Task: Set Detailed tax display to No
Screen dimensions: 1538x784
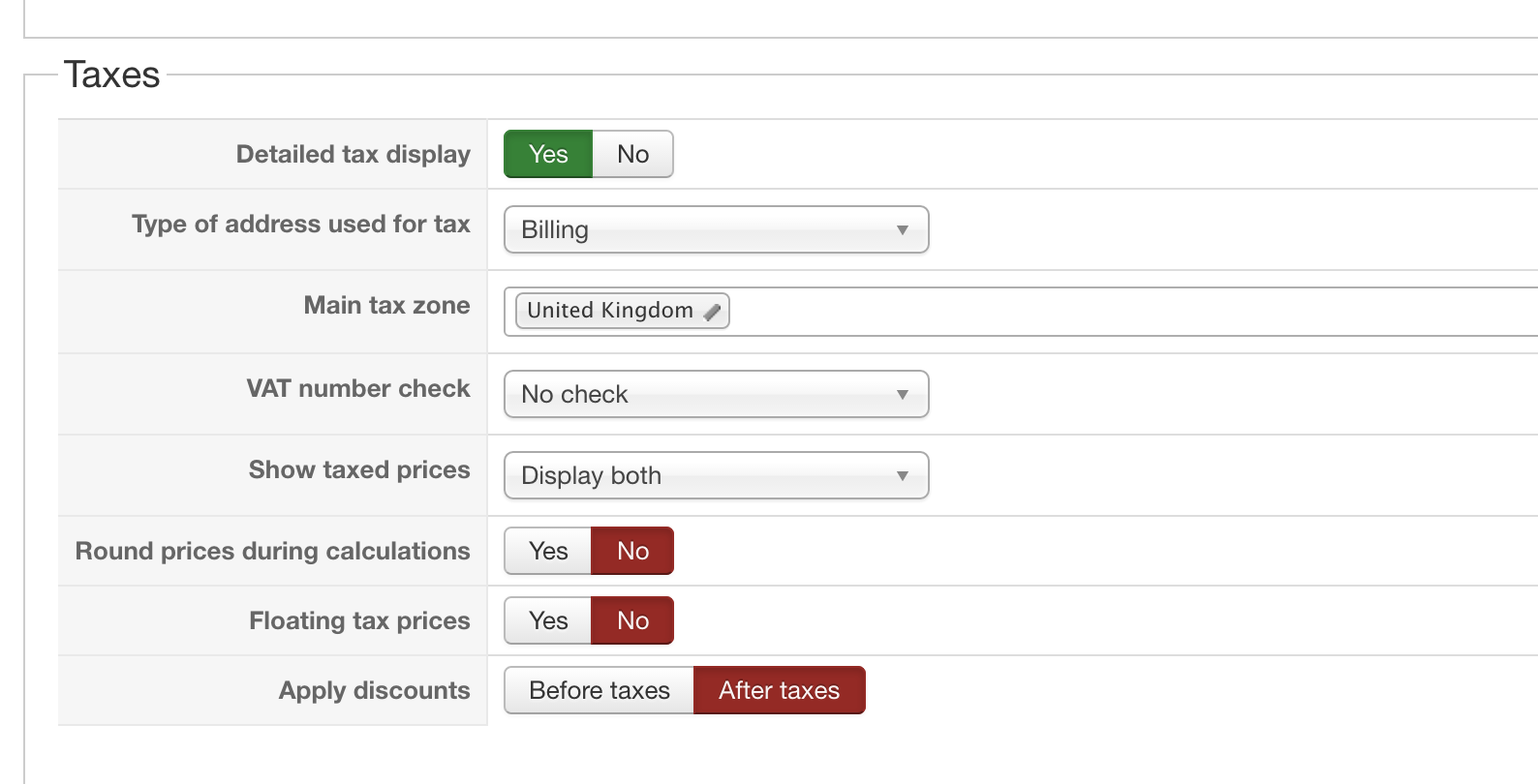Action: 632,154
